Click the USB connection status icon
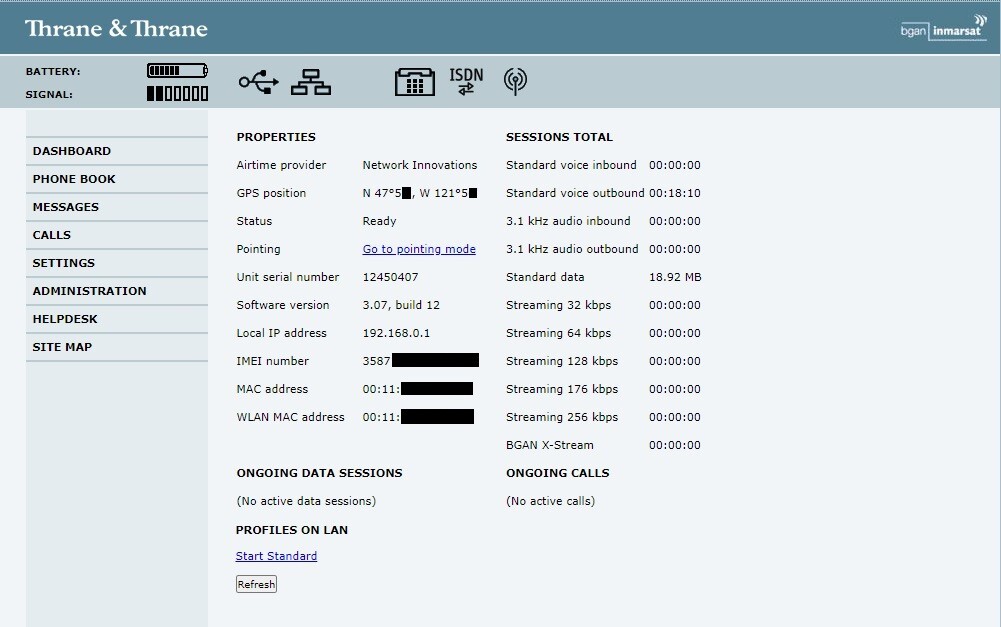This screenshot has height=627, width=1001. [x=259, y=82]
